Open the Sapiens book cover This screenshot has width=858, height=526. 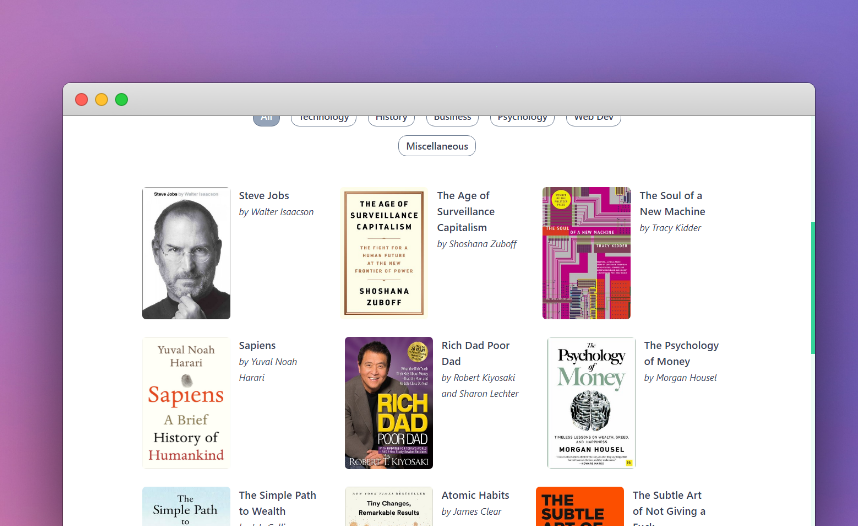(186, 403)
